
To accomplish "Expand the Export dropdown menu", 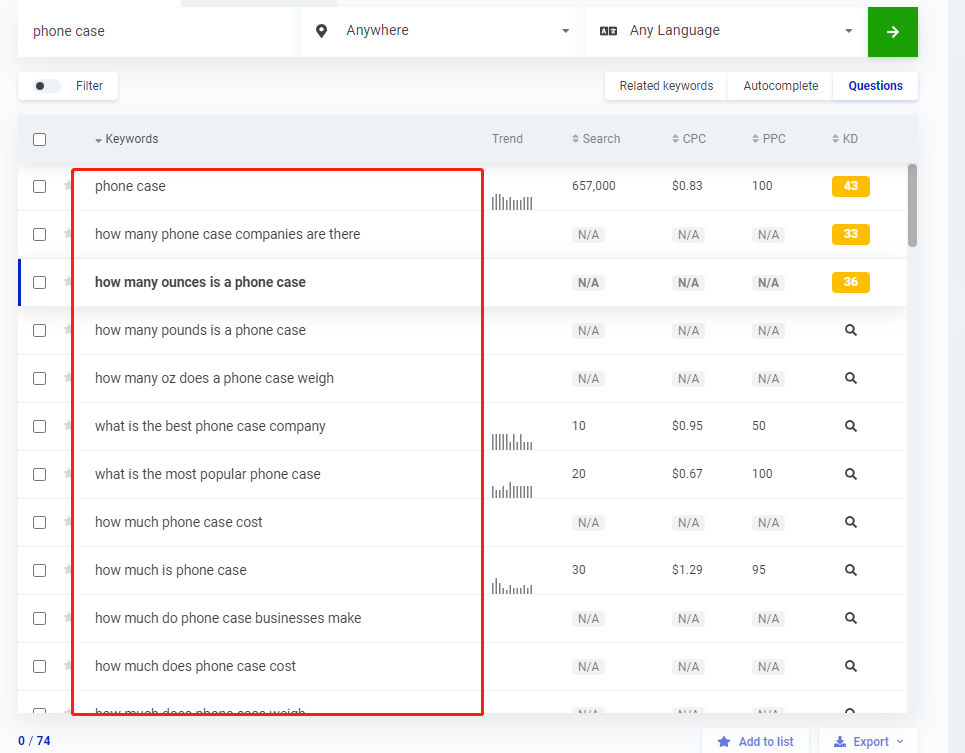I will [x=868, y=741].
